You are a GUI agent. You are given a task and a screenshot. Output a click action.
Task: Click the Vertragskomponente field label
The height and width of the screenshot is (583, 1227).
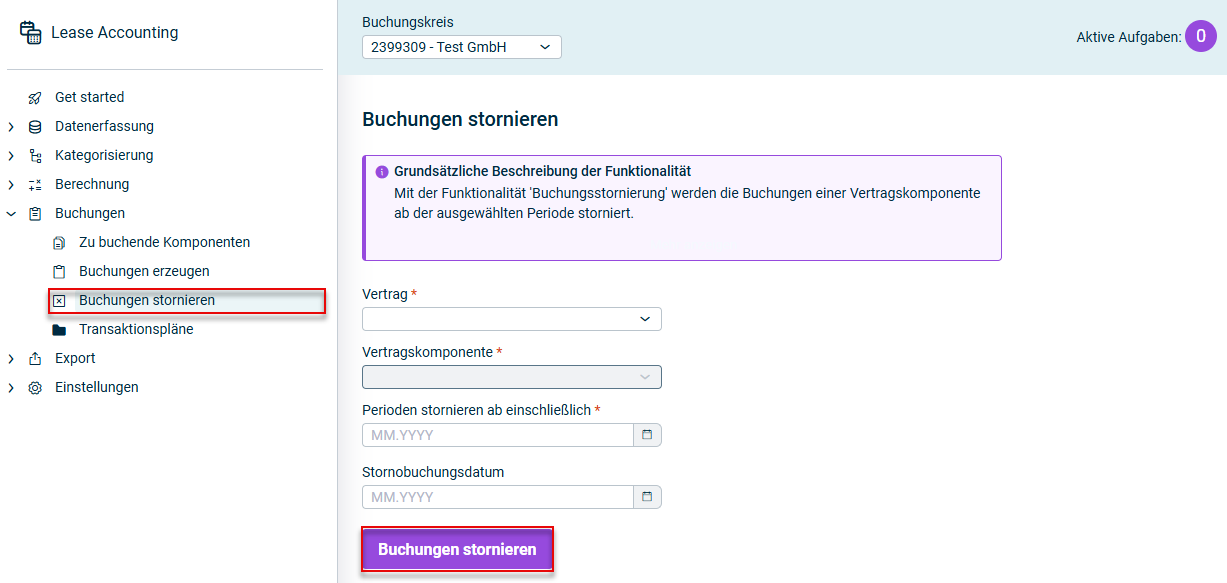click(427, 352)
